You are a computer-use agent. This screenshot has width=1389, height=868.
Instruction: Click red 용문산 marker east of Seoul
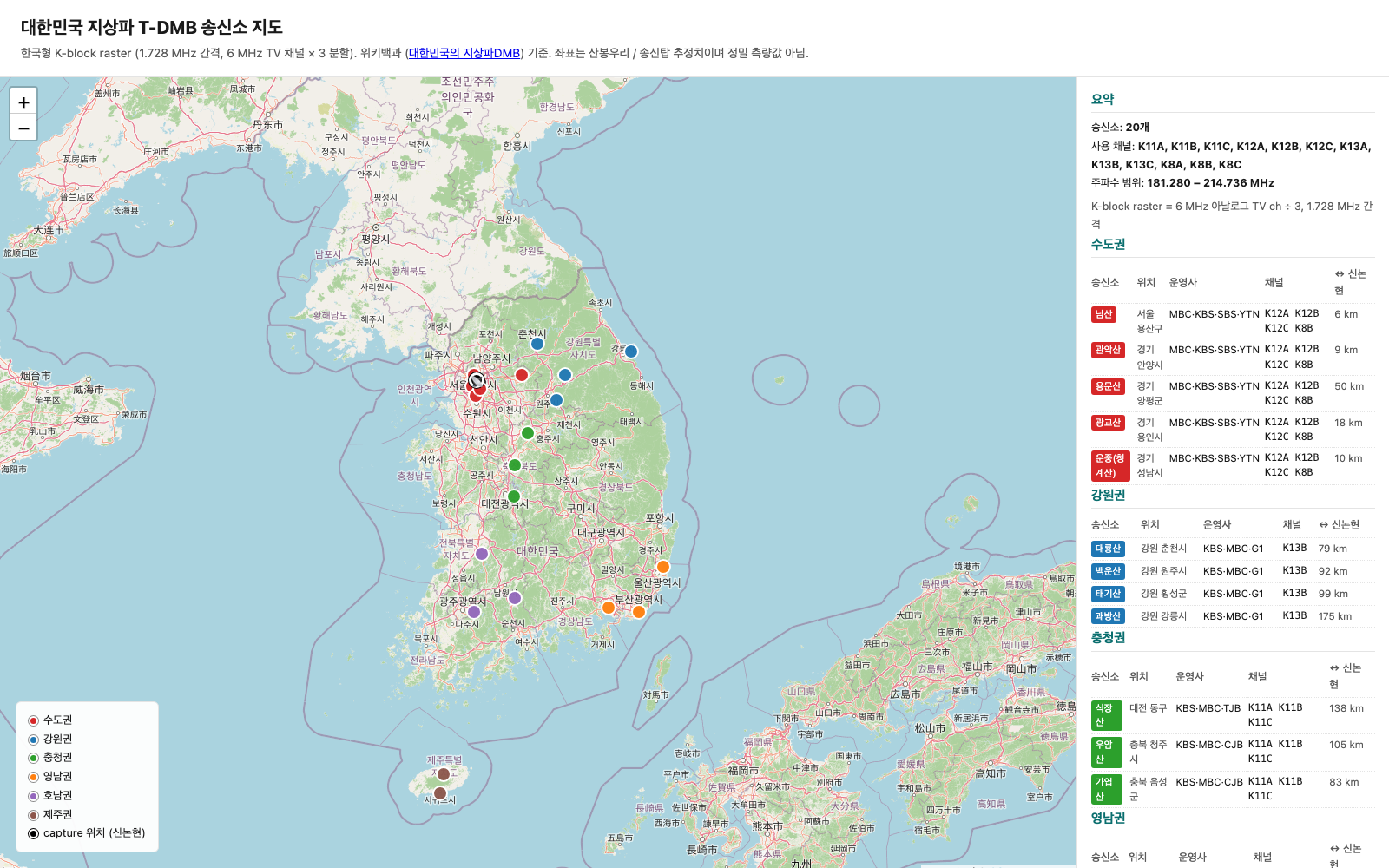[x=522, y=375]
